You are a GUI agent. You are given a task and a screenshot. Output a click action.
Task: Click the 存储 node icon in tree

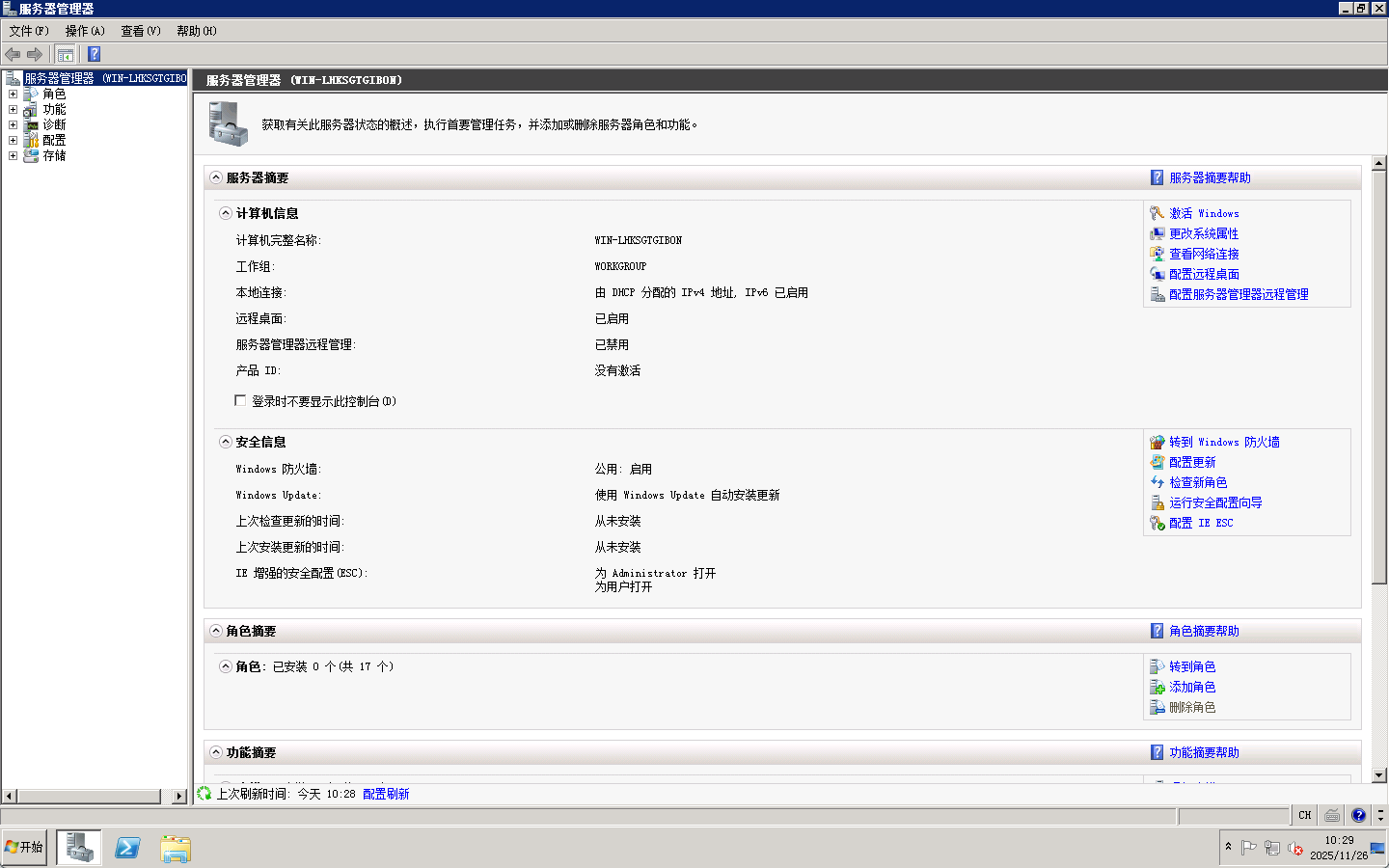point(31,155)
